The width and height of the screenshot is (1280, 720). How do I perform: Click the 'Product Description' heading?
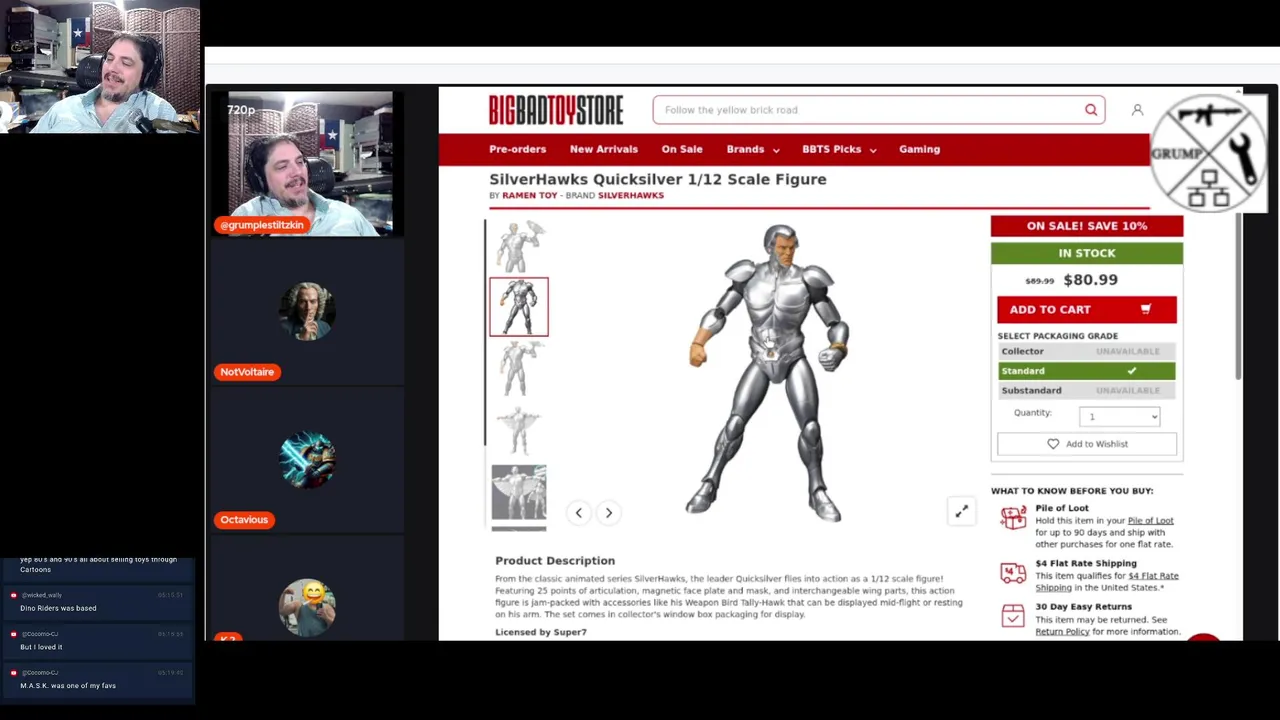(x=555, y=561)
